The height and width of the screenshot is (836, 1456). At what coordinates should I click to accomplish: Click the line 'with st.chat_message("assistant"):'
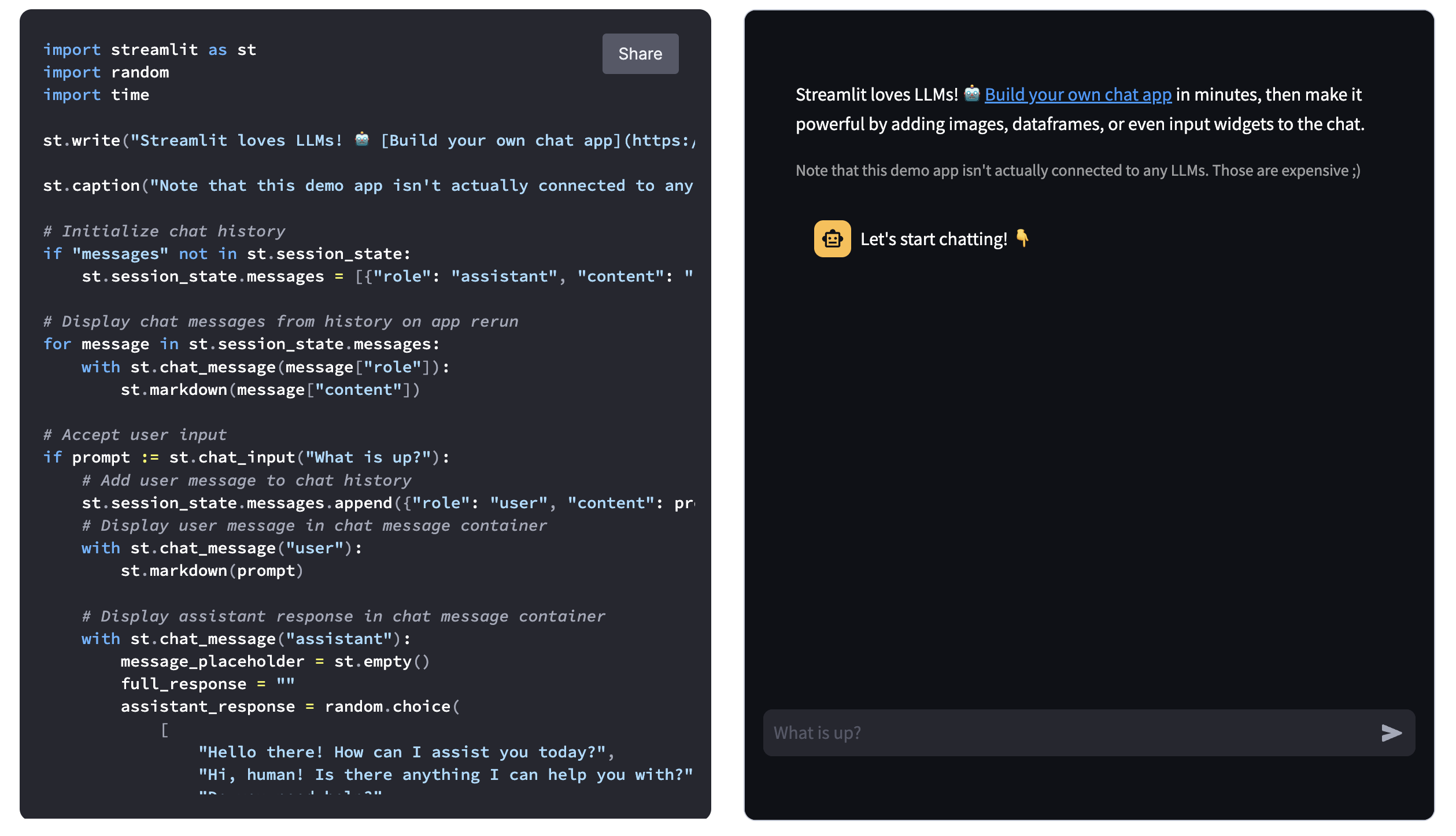[x=246, y=639]
